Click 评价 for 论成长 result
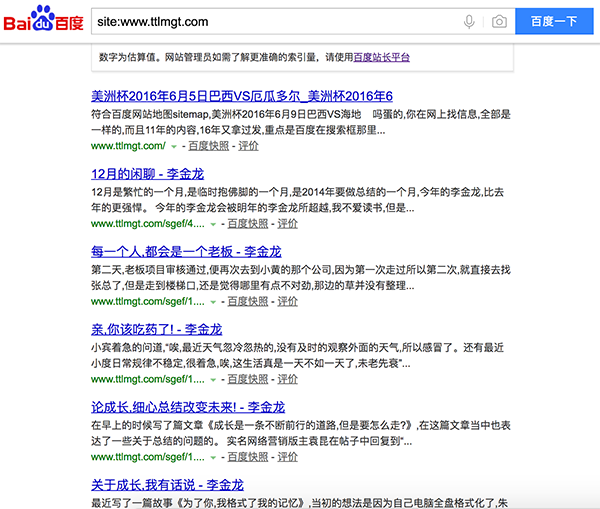Viewport: 600px width, 509px height. [x=287, y=457]
